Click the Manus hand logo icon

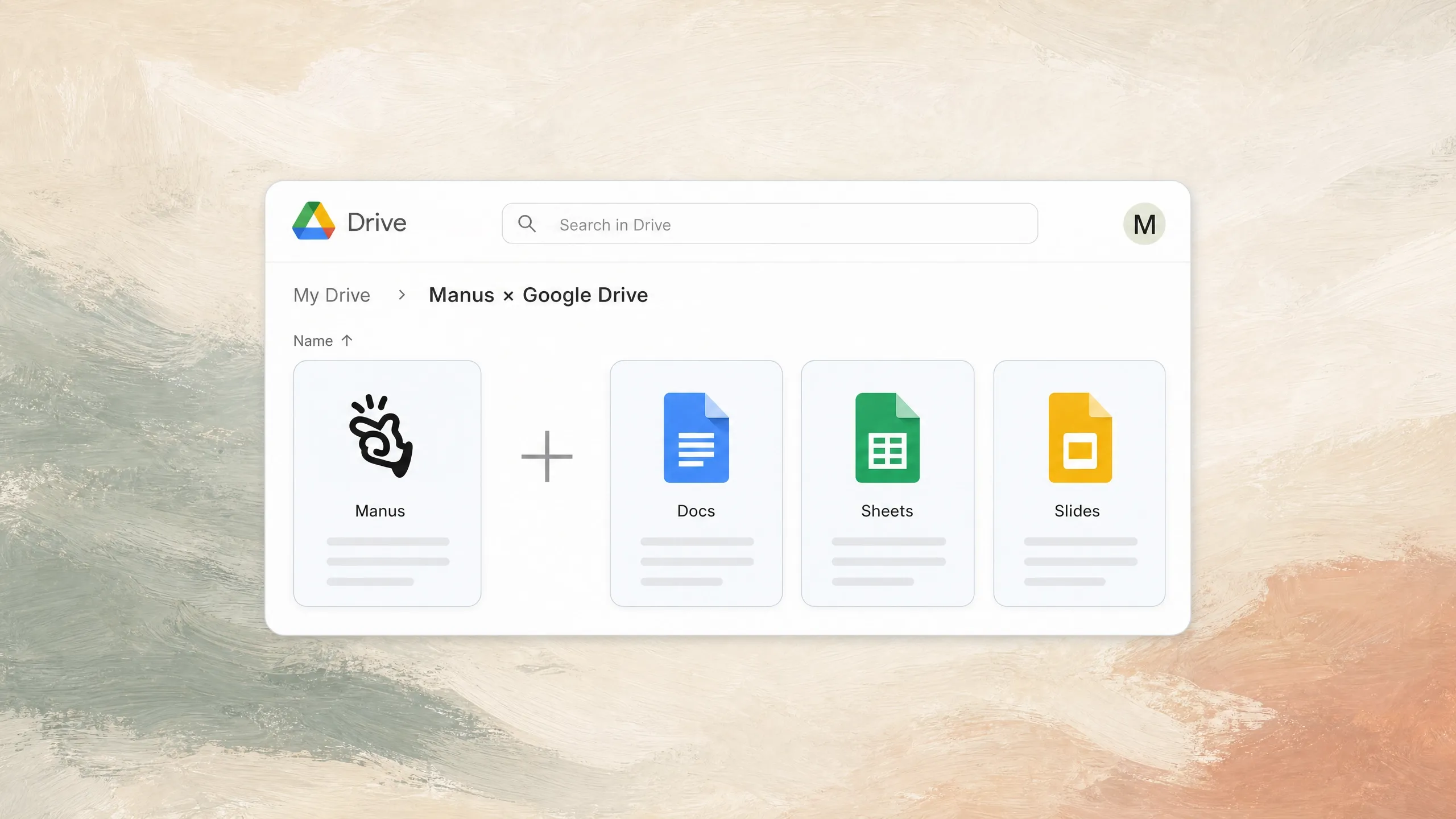pyautogui.click(x=380, y=436)
